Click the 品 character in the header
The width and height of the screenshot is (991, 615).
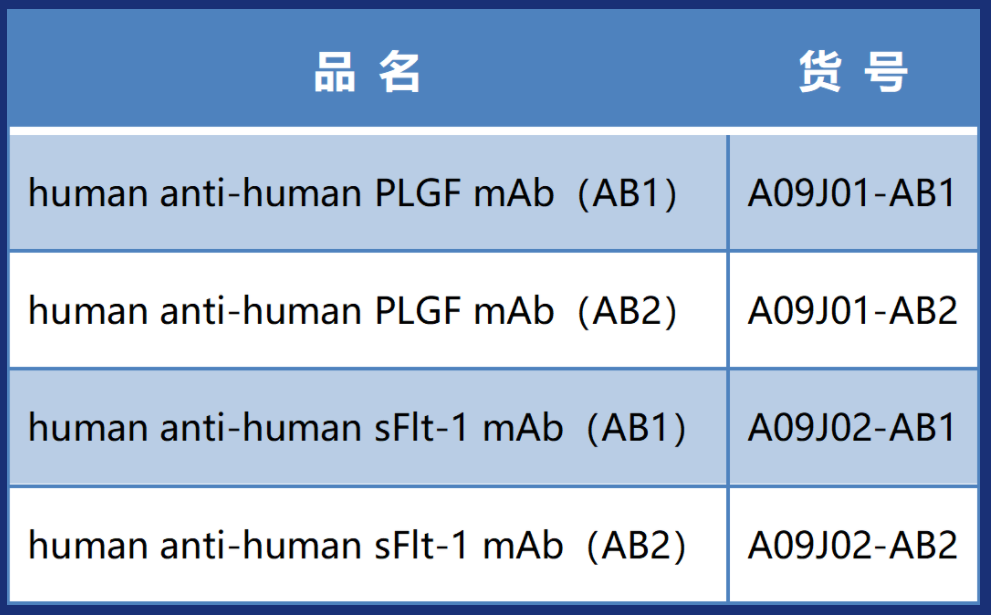coord(335,72)
